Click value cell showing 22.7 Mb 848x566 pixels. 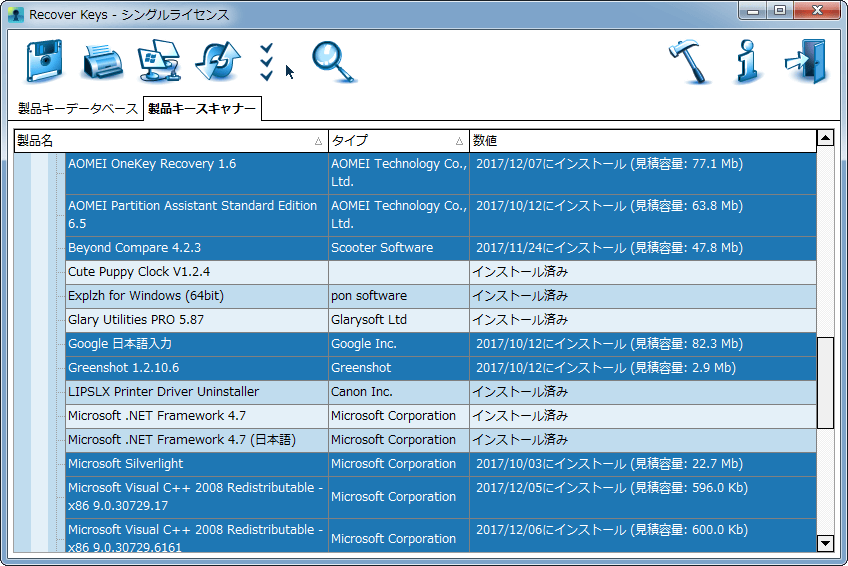tap(642, 464)
